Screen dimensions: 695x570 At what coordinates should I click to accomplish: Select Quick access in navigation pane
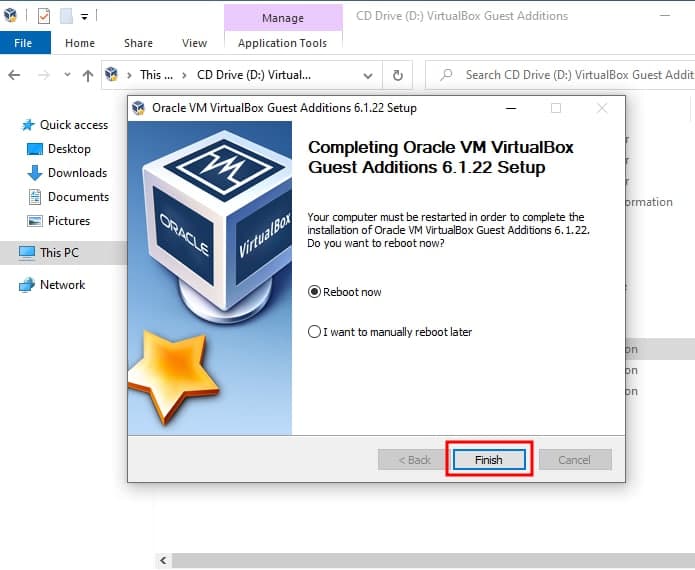[x=74, y=125]
